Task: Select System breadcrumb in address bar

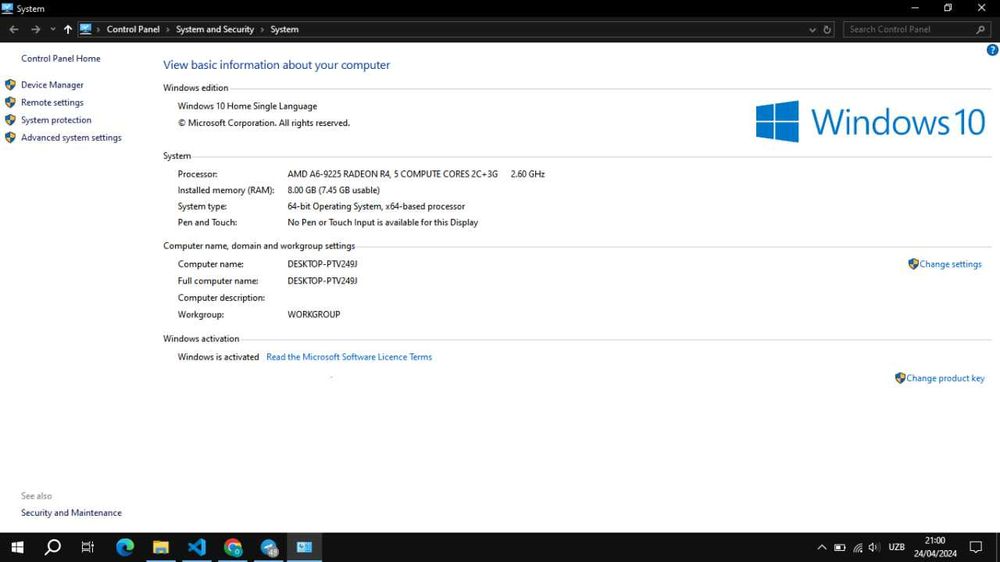Action: (x=284, y=29)
